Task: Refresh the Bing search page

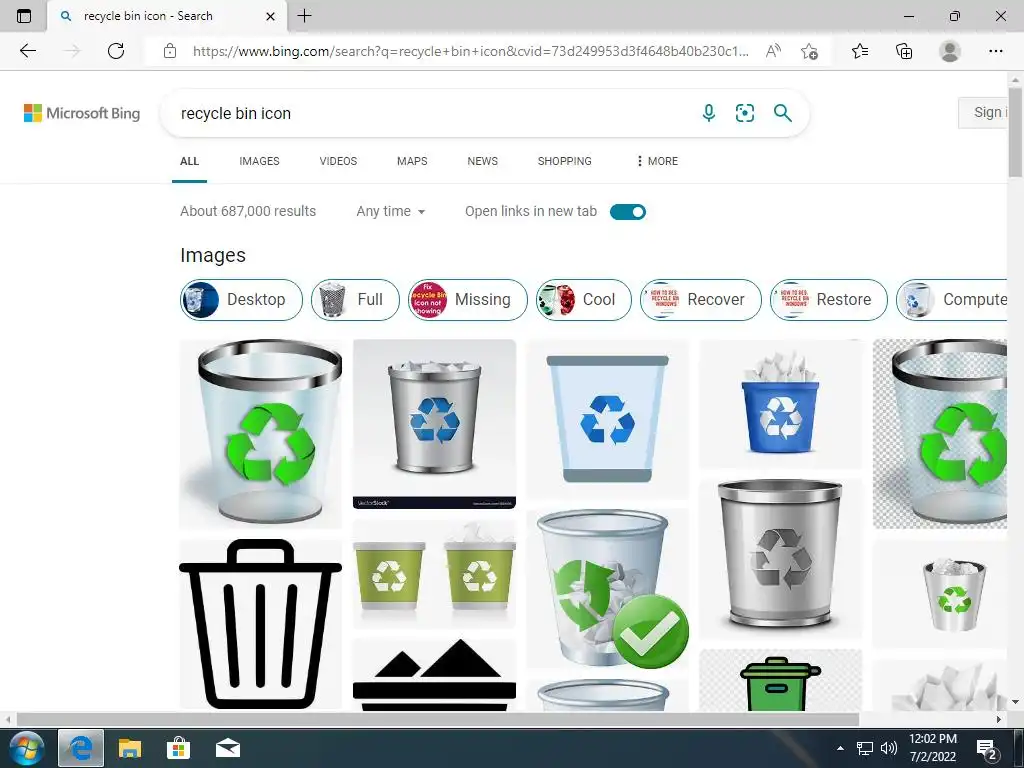Action: [116, 51]
